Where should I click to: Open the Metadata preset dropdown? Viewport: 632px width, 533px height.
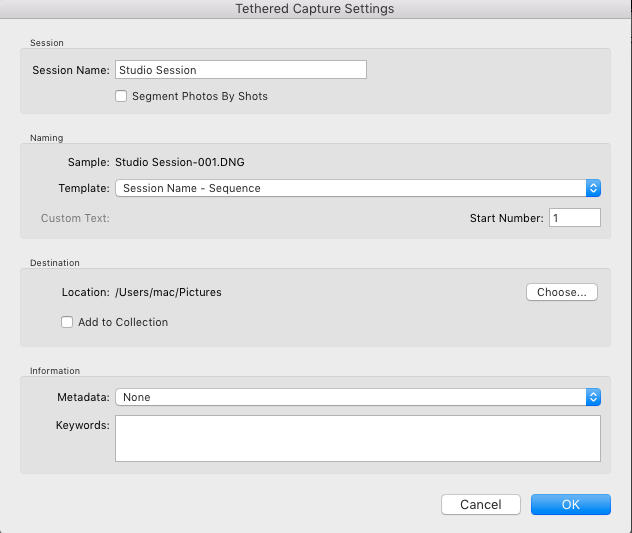[x=358, y=397]
